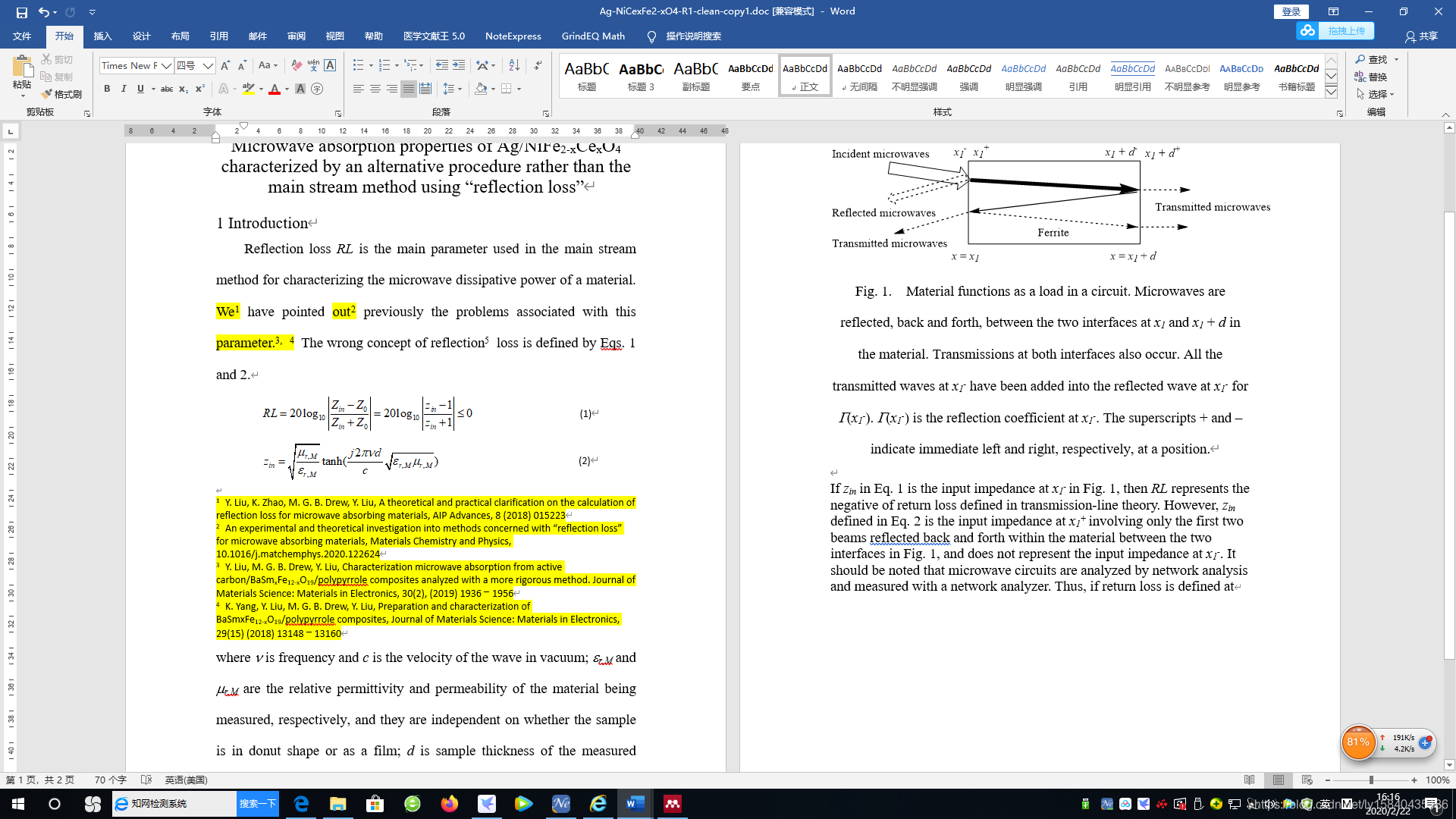
Task: Toggle show paragraph marks button
Action: [x=537, y=65]
